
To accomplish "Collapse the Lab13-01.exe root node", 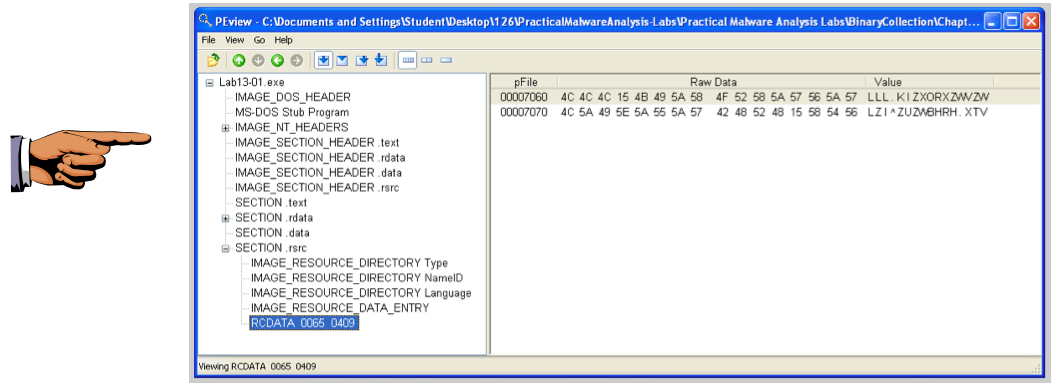I will pos(210,83).
